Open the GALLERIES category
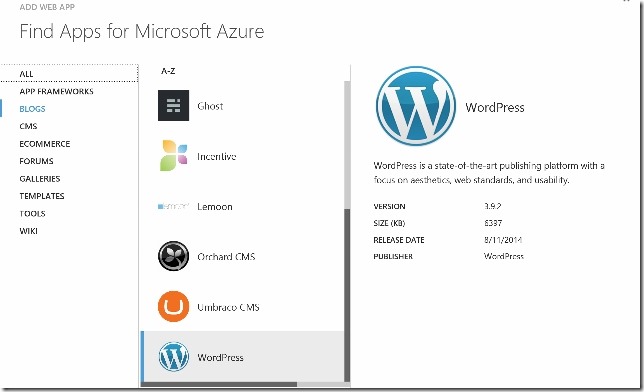 tap(39, 179)
